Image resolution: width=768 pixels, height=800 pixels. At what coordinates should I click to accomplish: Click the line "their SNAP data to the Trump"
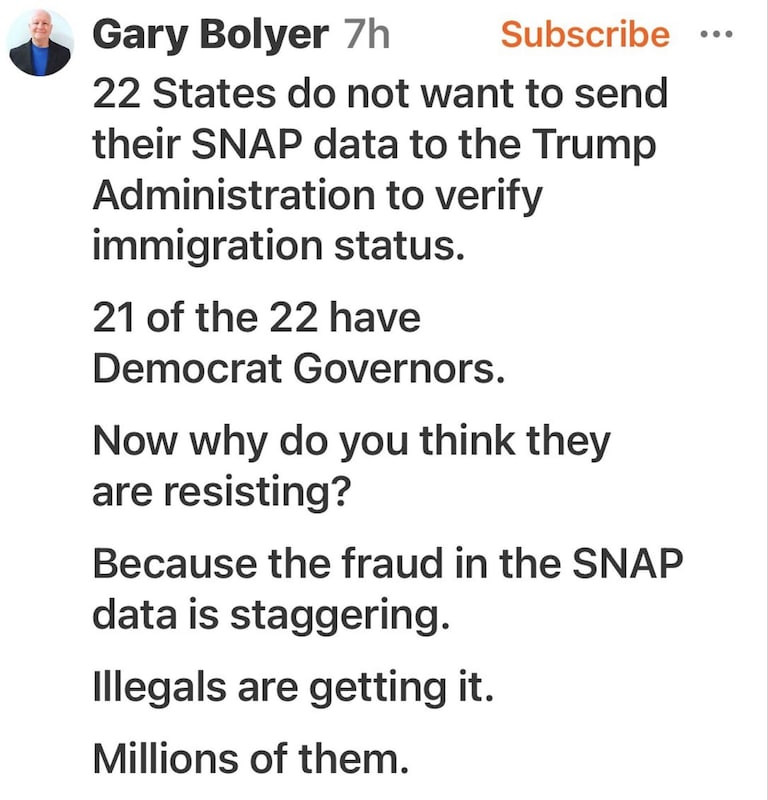coord(375,145)
